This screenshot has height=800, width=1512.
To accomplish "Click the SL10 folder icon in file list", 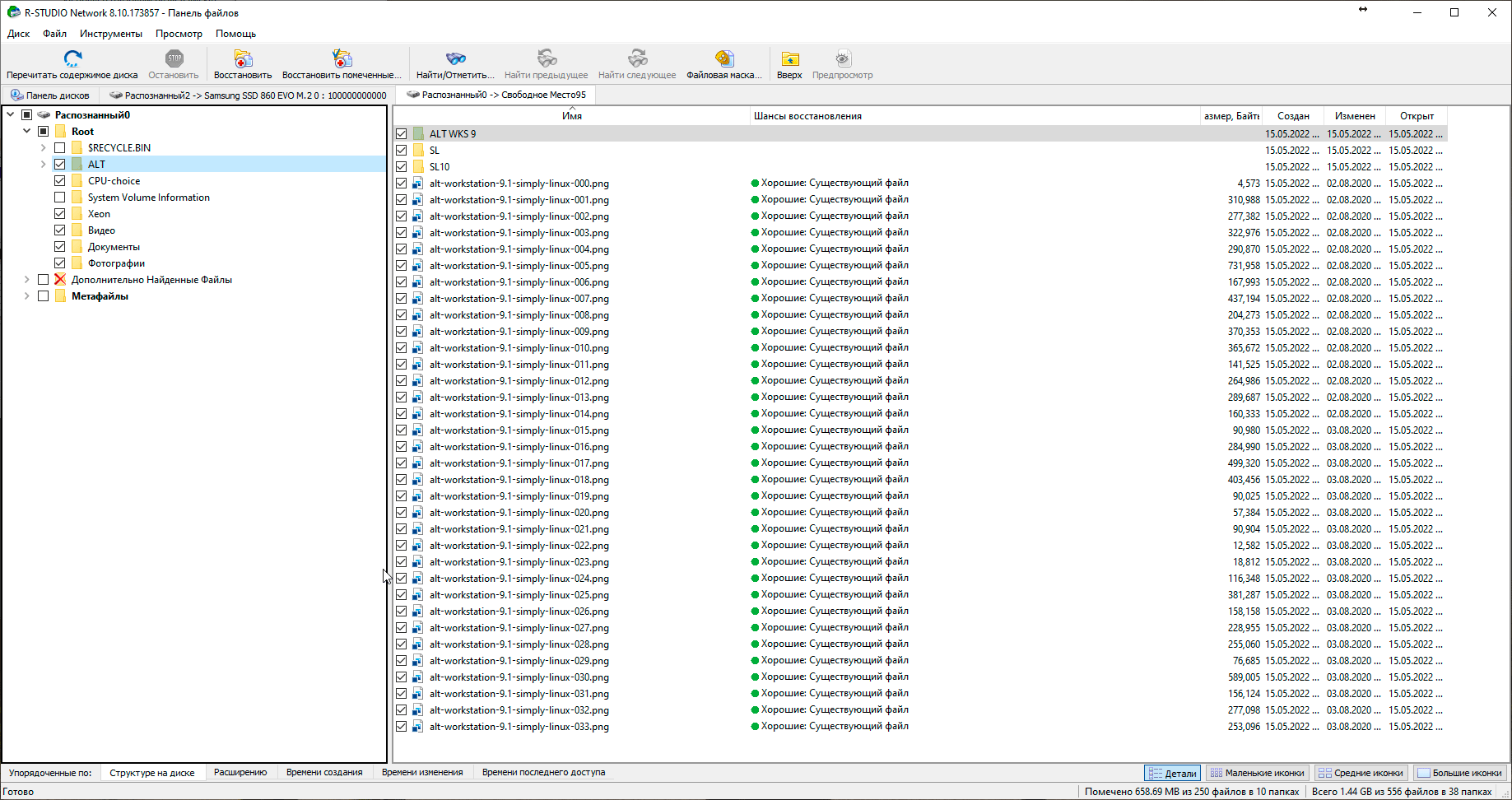I will [x=418, y=166].
